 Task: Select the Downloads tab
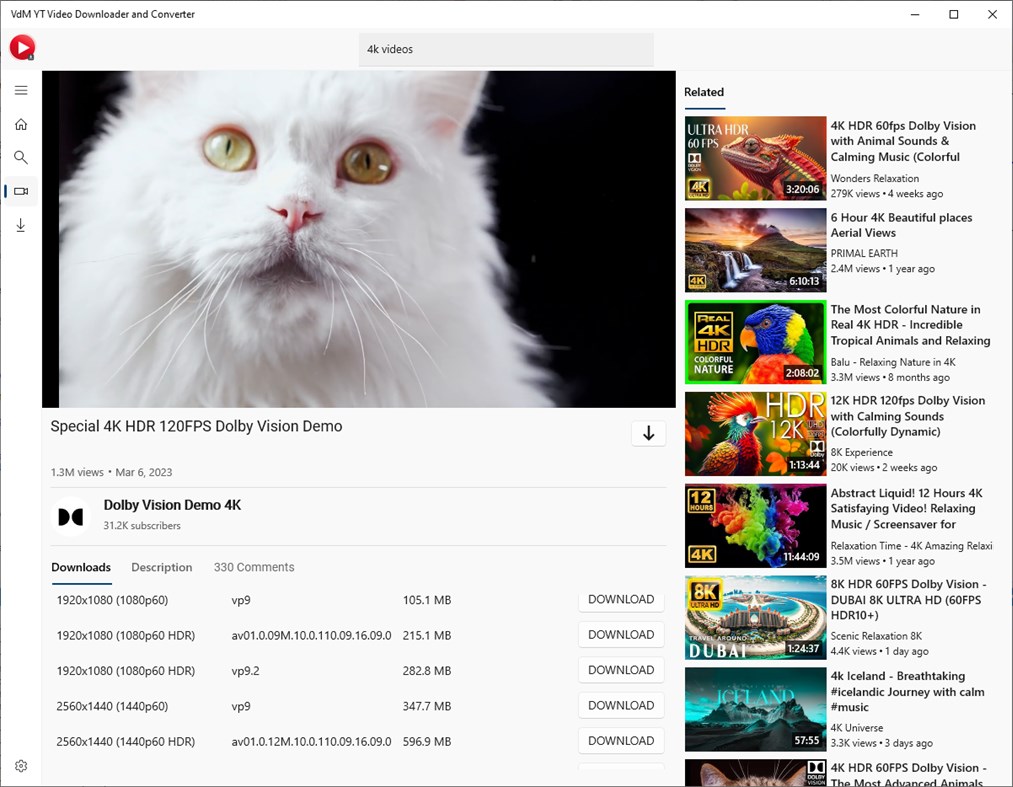tap(80, 567)
